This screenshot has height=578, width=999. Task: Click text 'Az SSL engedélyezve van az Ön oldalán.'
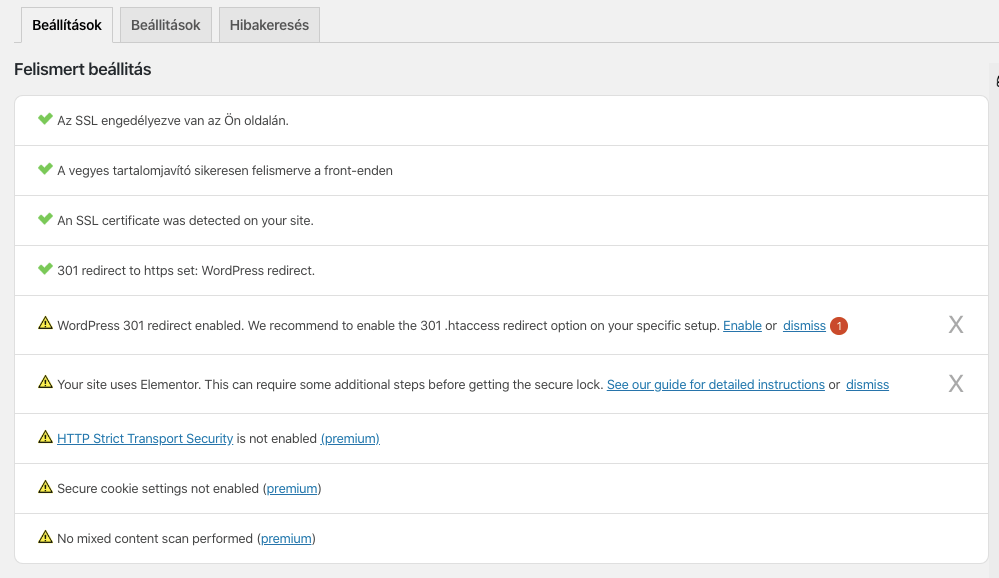coord(173,121)
